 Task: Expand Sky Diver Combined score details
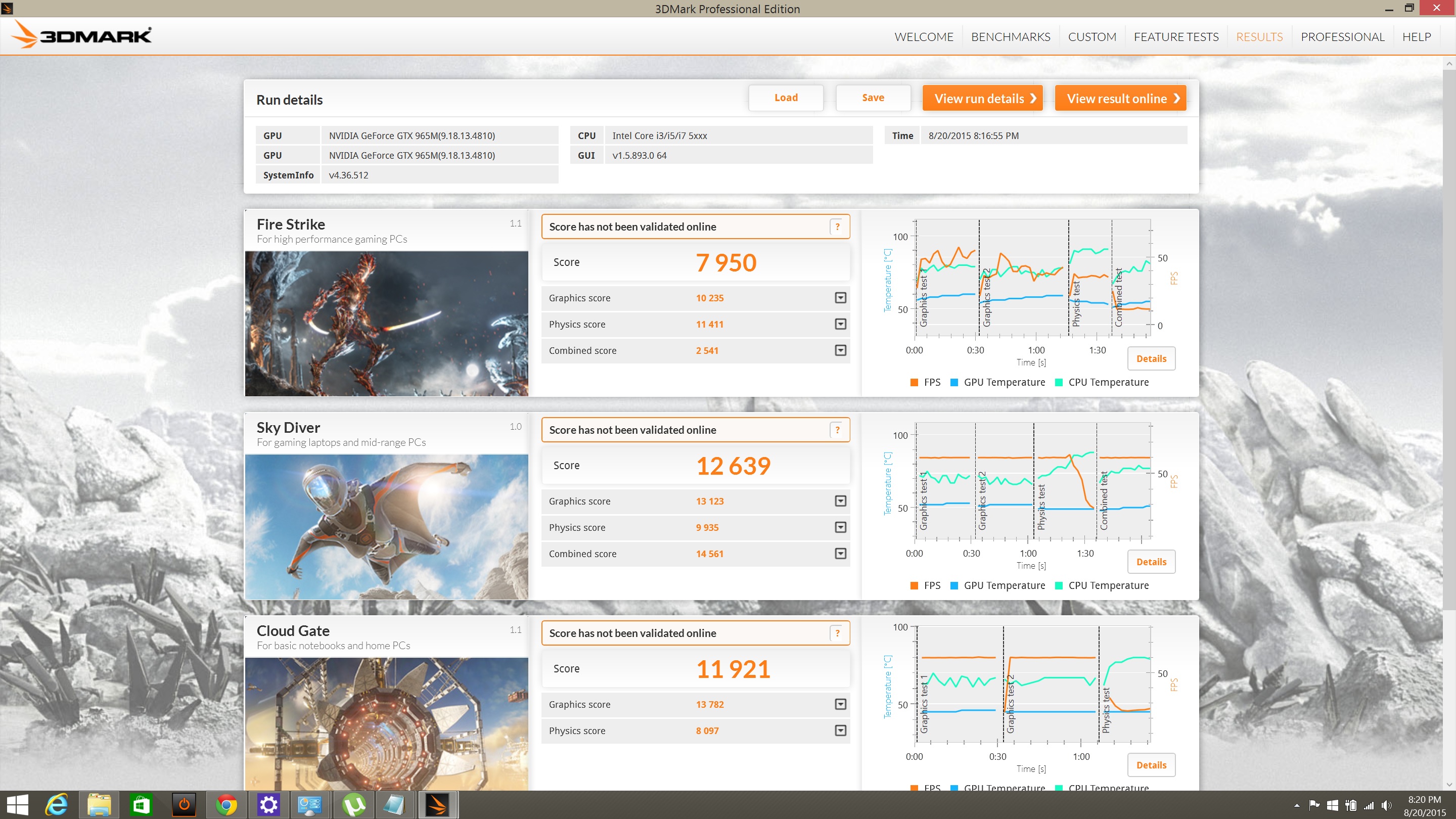[840, 554]
